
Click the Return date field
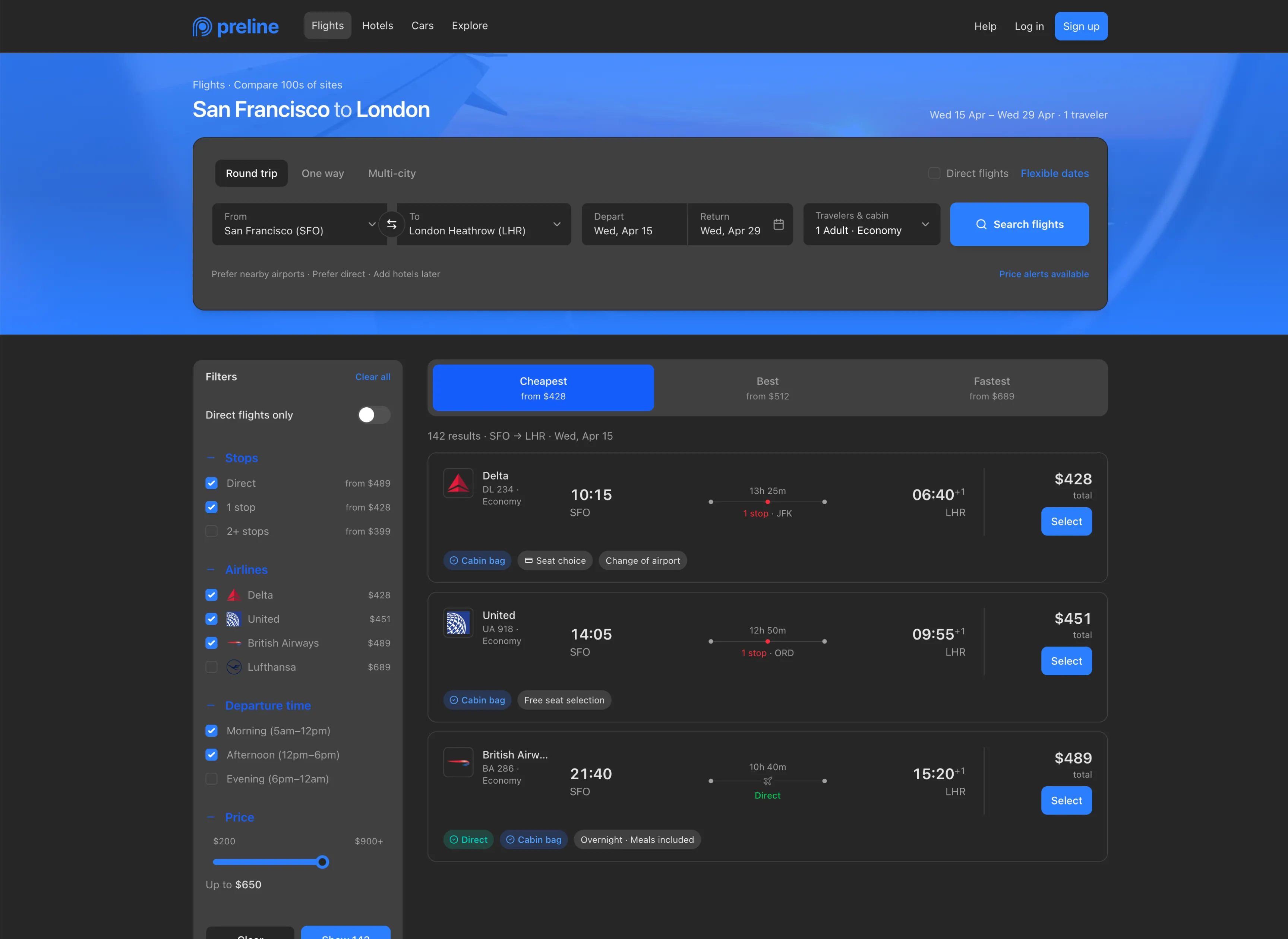740,224
